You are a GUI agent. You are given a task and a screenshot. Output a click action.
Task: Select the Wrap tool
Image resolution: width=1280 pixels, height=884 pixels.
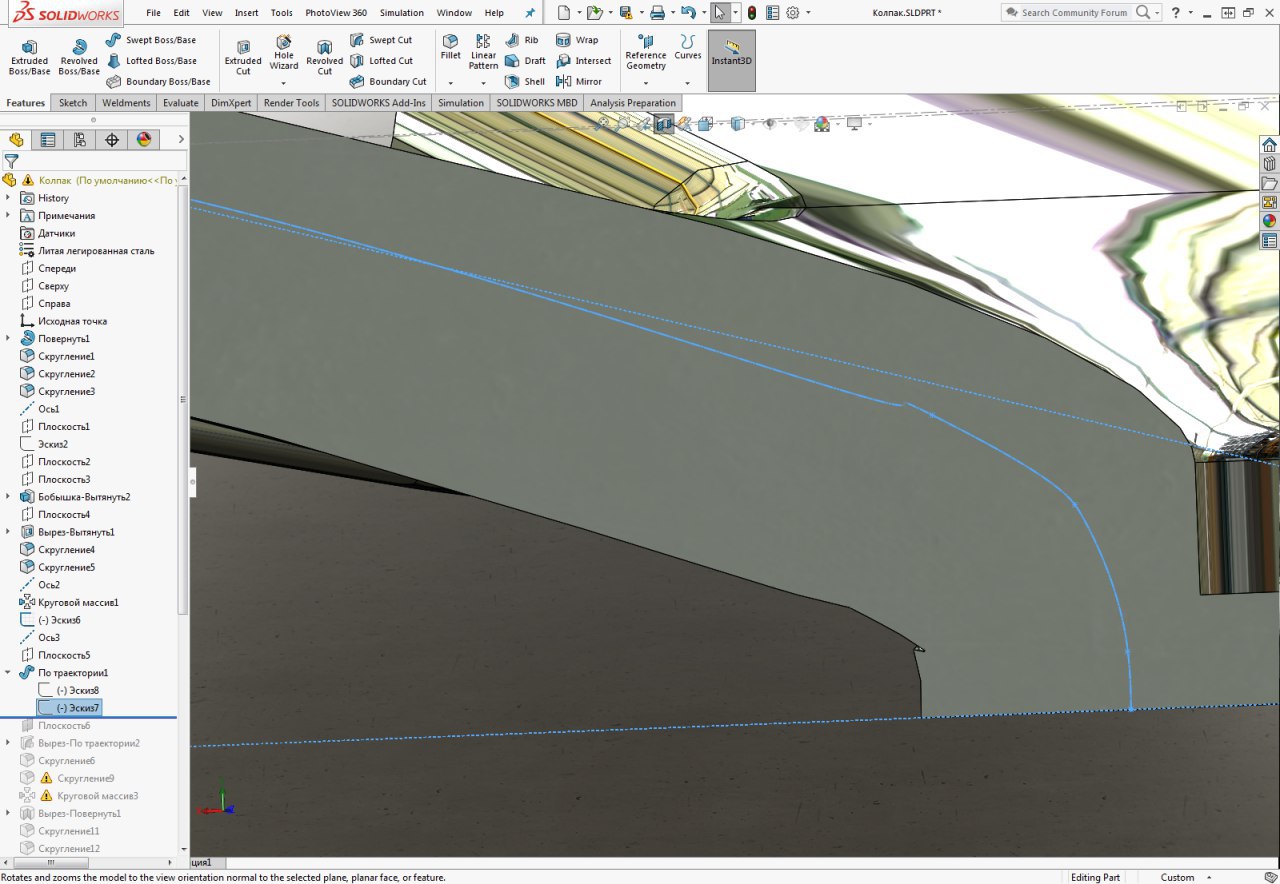(577, 40)
